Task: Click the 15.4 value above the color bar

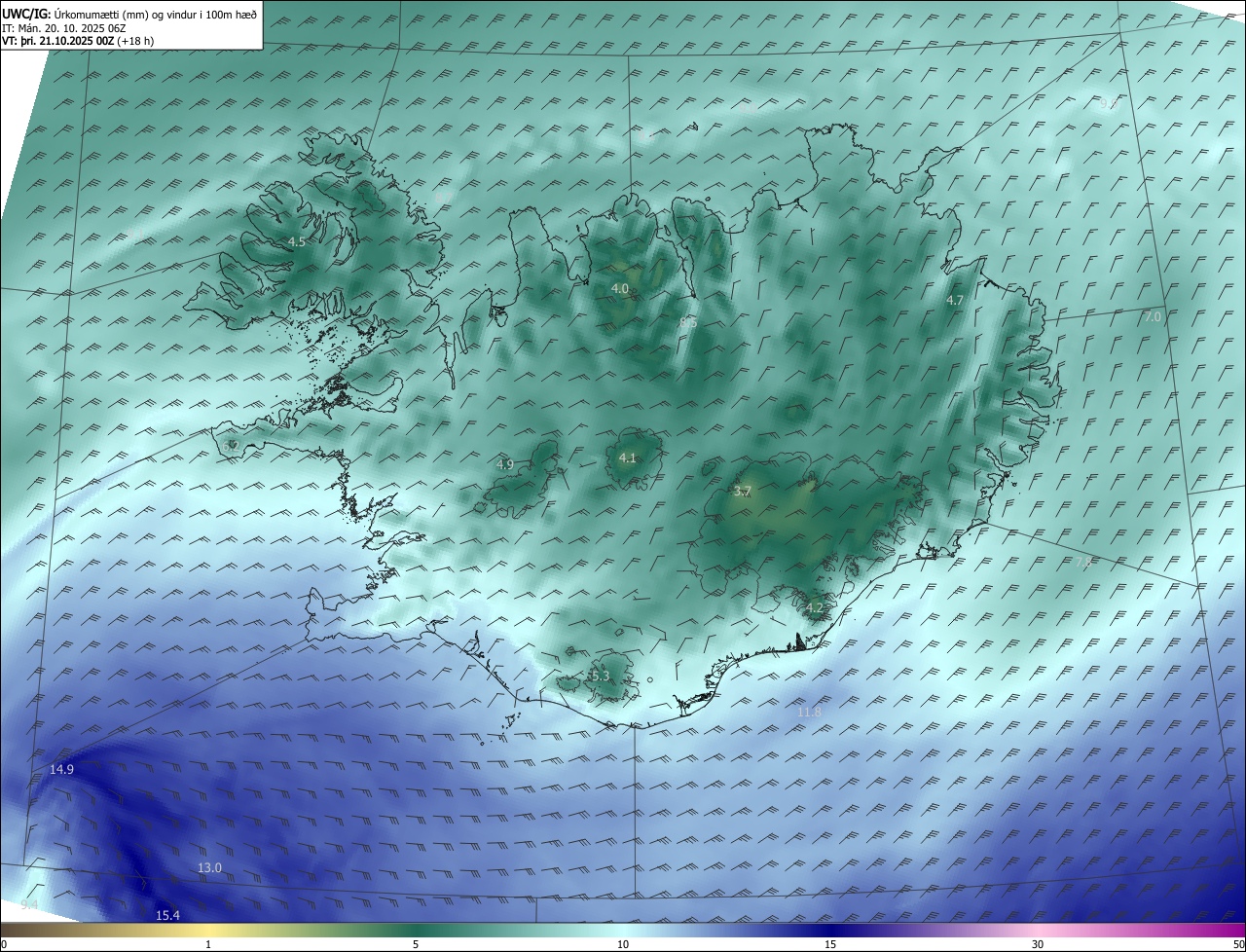Action: [x=168, y=915]
